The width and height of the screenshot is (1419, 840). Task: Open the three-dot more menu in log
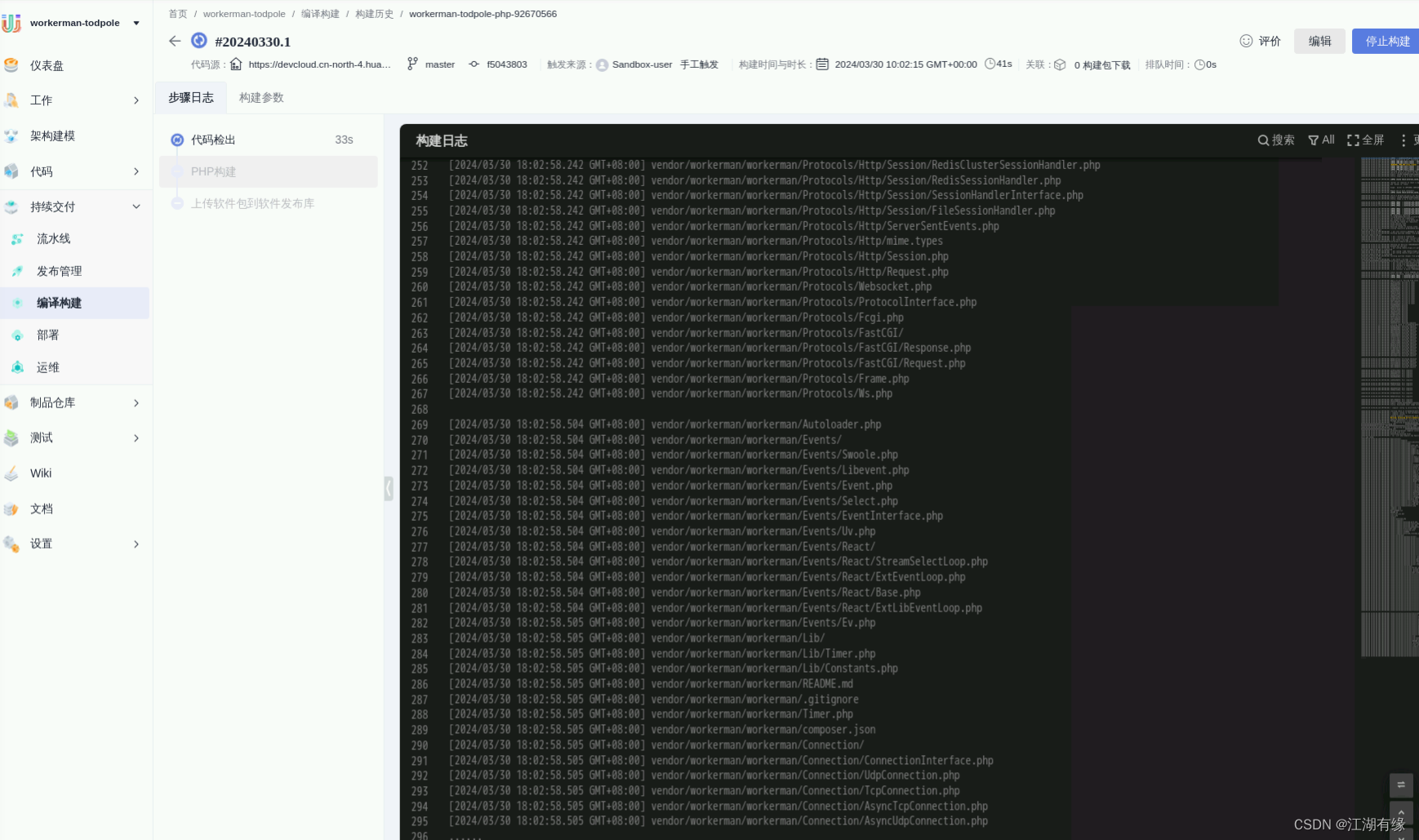pos(1403,140)
